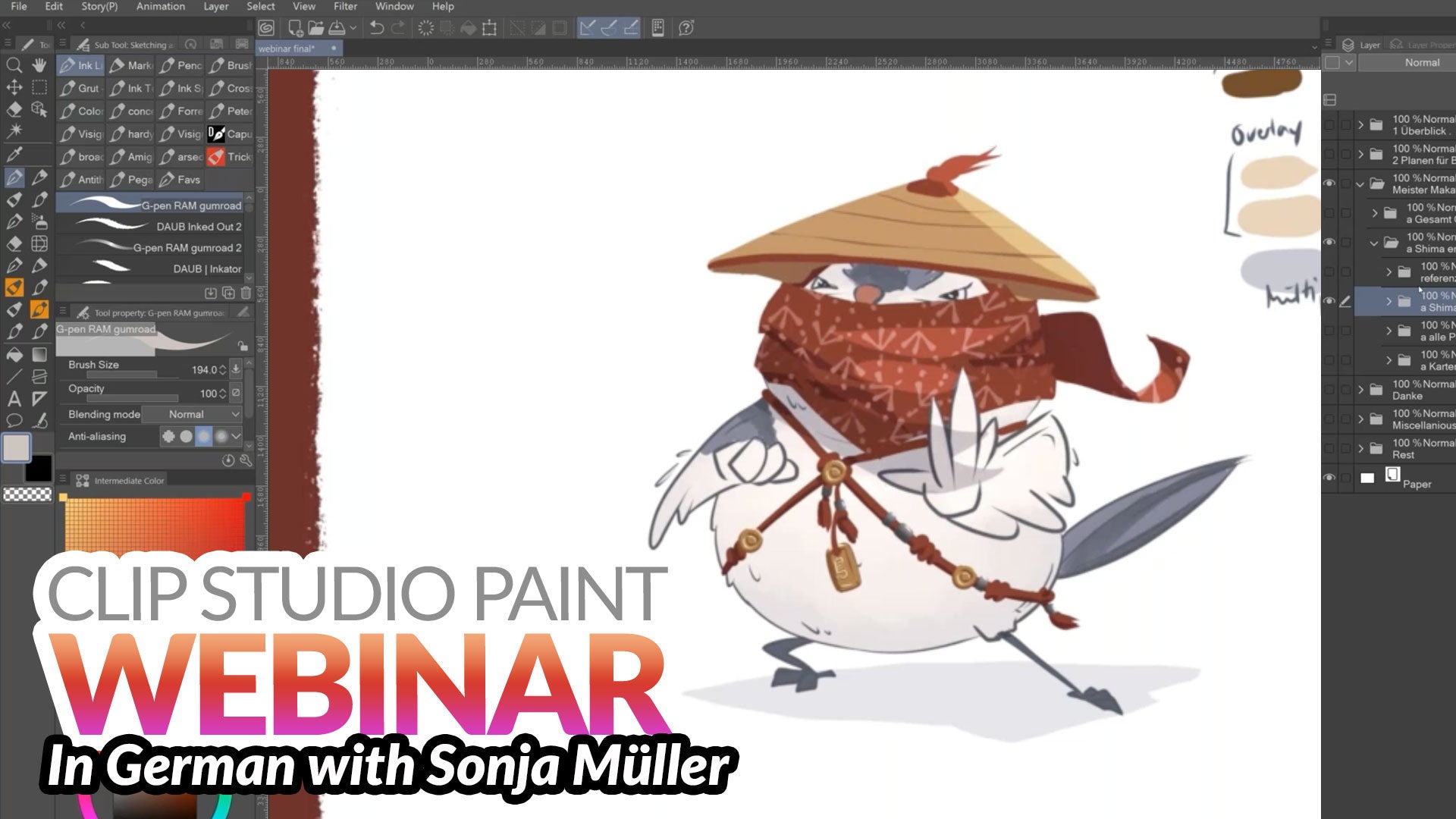Select the strongest anti-aliasing option

pyautogui.click(x=221, y=436)
